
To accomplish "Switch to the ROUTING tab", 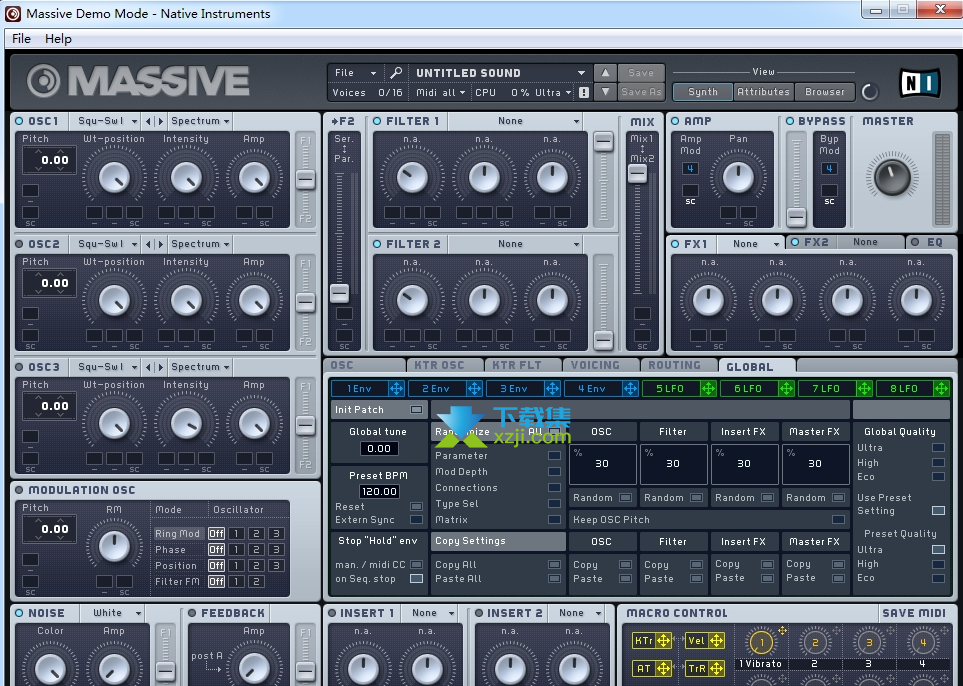I will 679,365.
